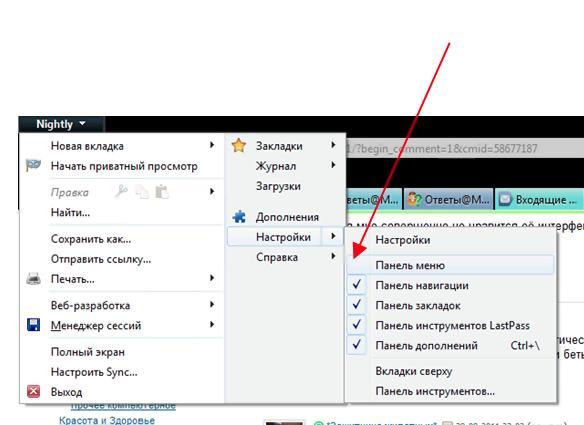Uncheck Панель закладок in the submenu
Screen dimensions: 584x425
pyautogui.click(x=451, y=305)
